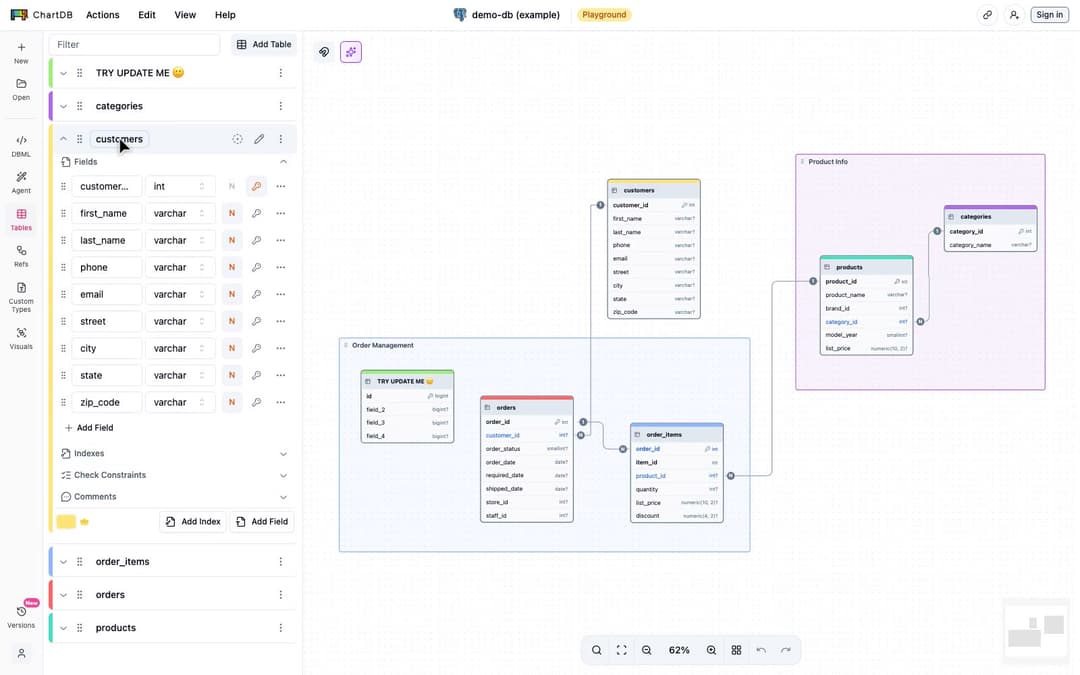Expand the Comments section
Image resolution: width=1080 pixels, height=675 pixels.
[x=283, y=497]
